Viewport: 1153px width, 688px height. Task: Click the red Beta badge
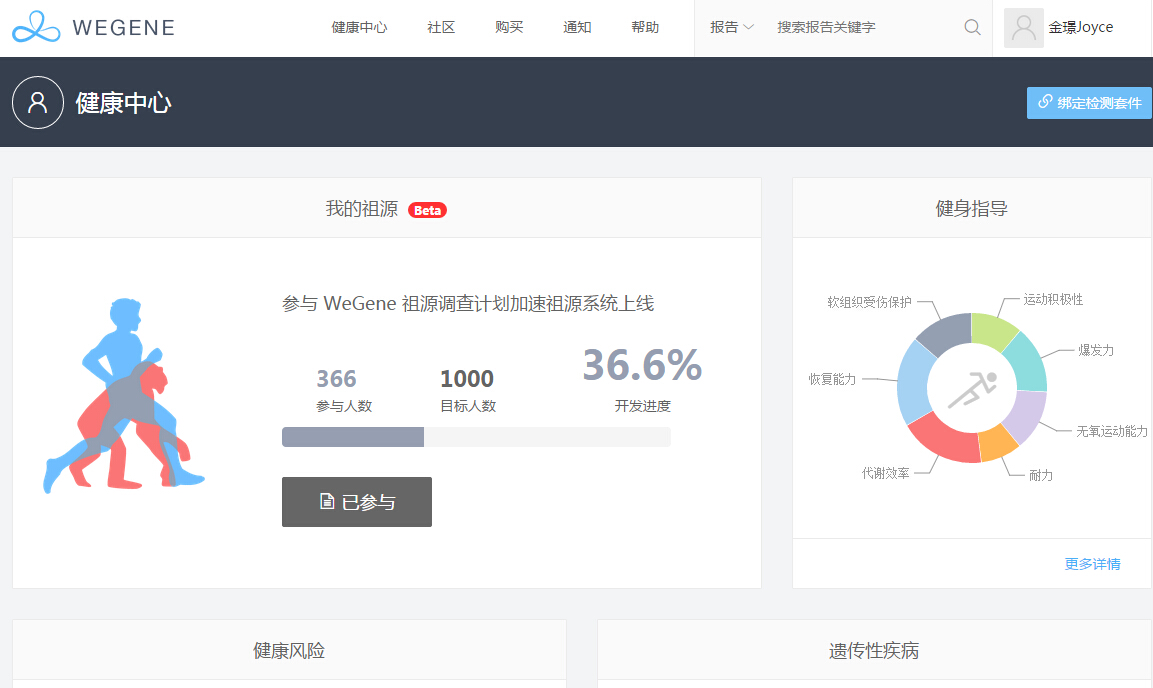427,210
